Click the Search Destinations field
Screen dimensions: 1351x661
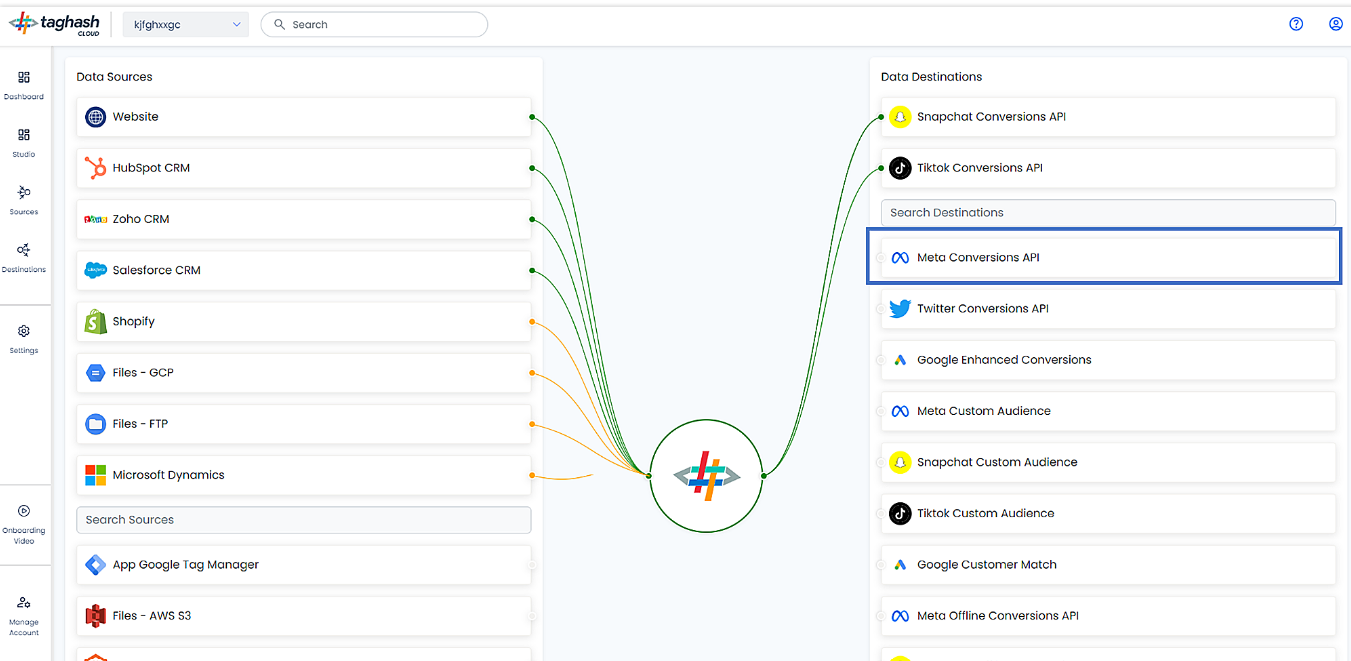[1108, 212]
